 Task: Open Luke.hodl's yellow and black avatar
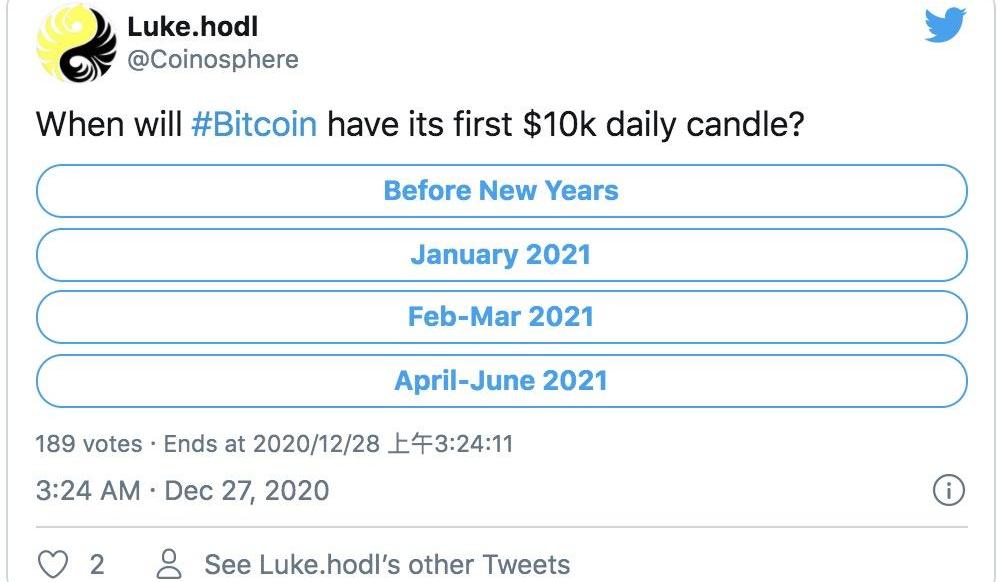point(77,42)
